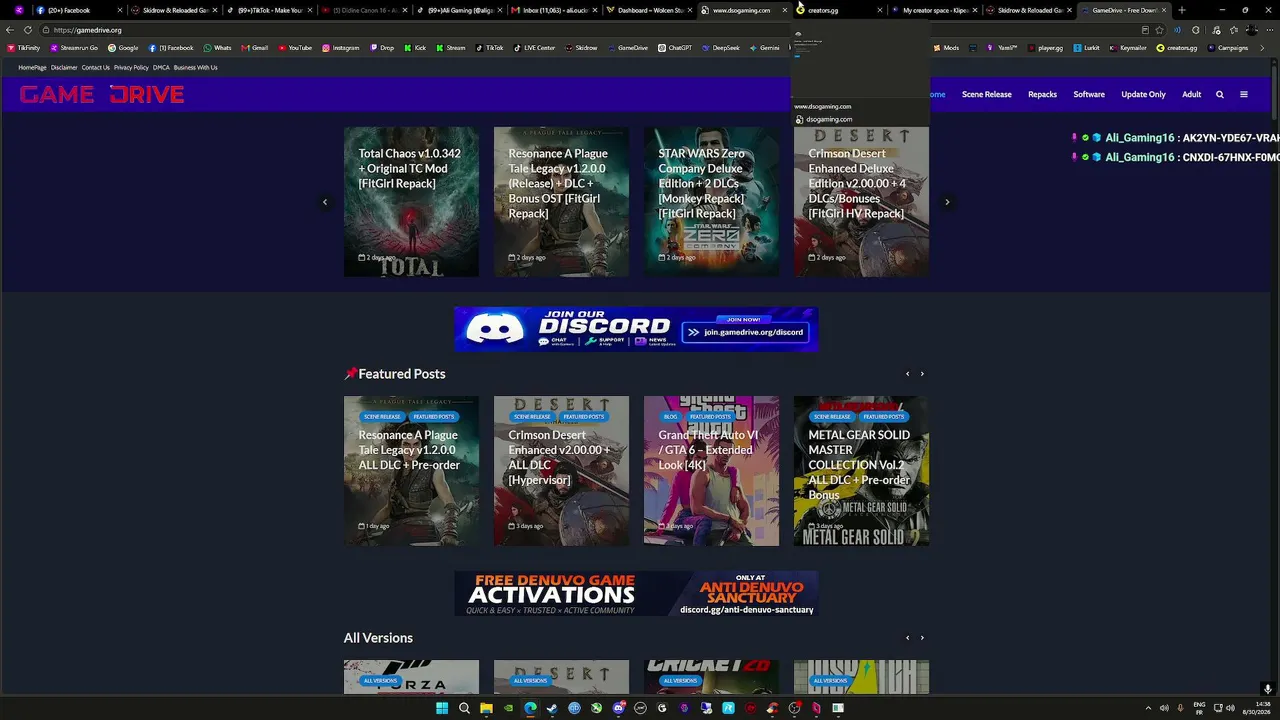Open Discord from the taskbar
The height and width of the screenshot is (720, 1280).
click(618, 708)
